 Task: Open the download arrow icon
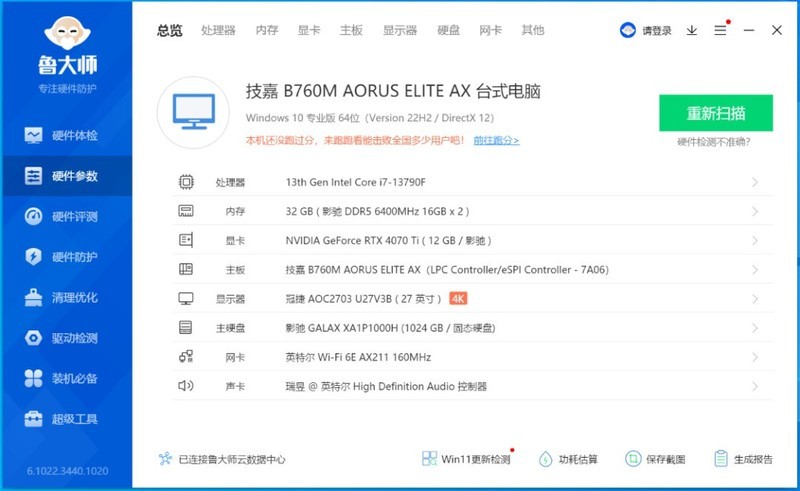(692, 31)
